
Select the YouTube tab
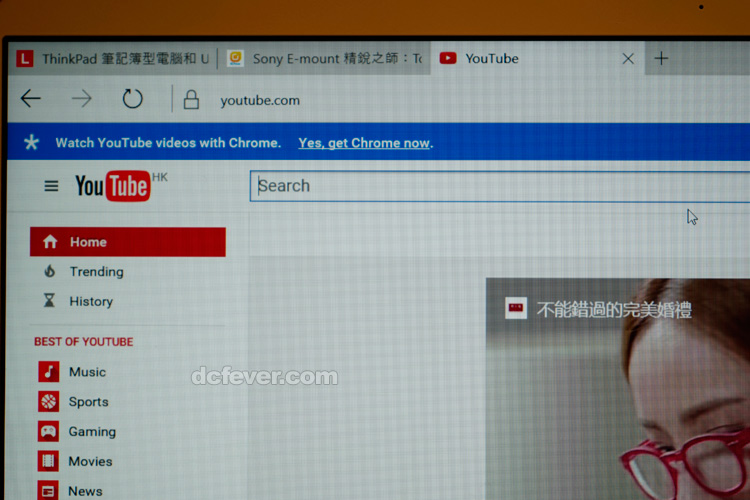point(538,59)
